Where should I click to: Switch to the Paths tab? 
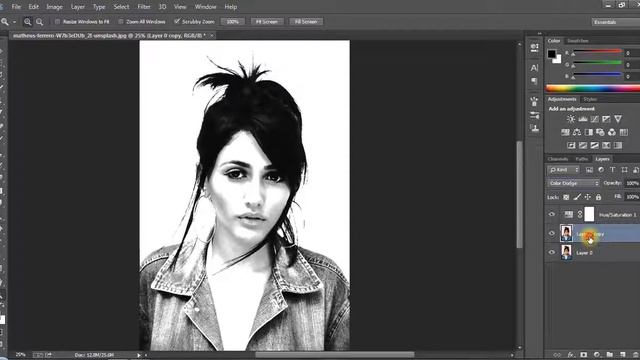[x=582, y=159]
